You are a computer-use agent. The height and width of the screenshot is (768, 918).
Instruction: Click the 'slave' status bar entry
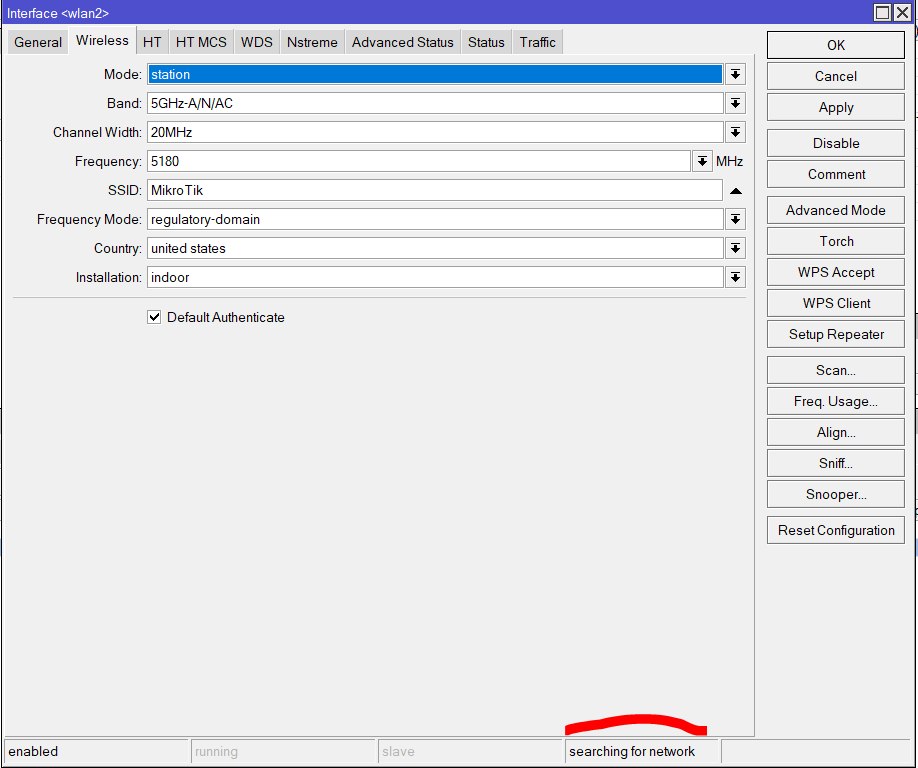point(470,751)
